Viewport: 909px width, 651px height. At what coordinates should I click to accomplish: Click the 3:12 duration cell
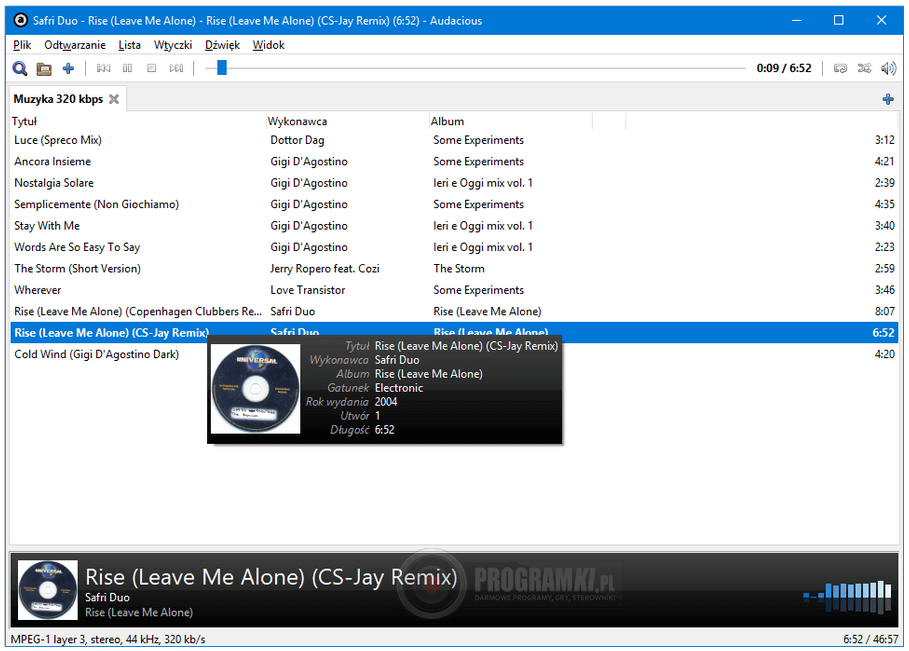(x=885, y=140)
